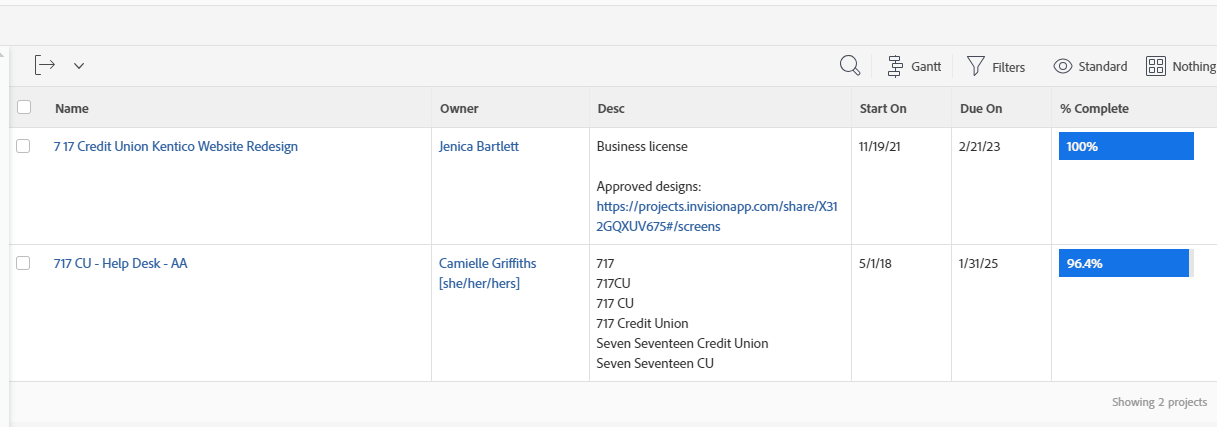
Task: Tick the select-all checkbox in header
Action: pyautogui.click(x=24, y=107)
